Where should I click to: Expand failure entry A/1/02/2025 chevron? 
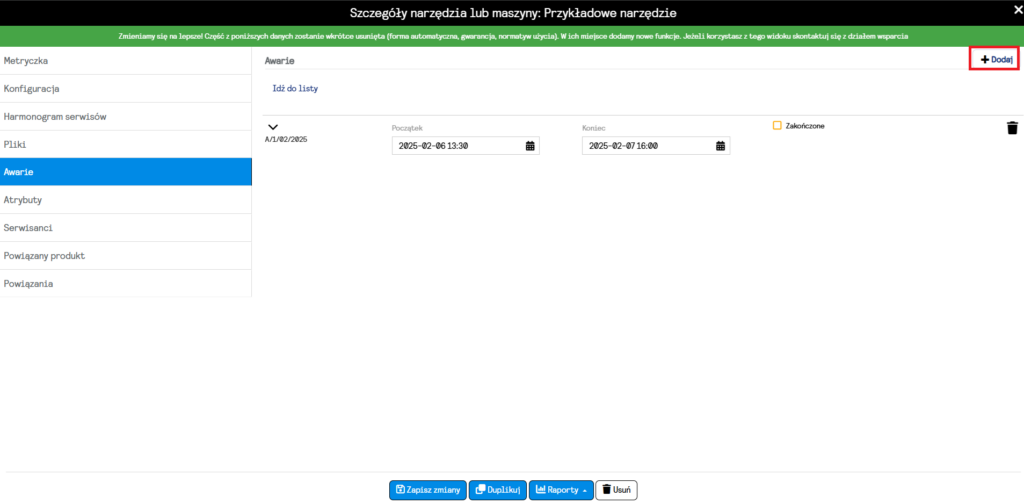click(272, 127)
